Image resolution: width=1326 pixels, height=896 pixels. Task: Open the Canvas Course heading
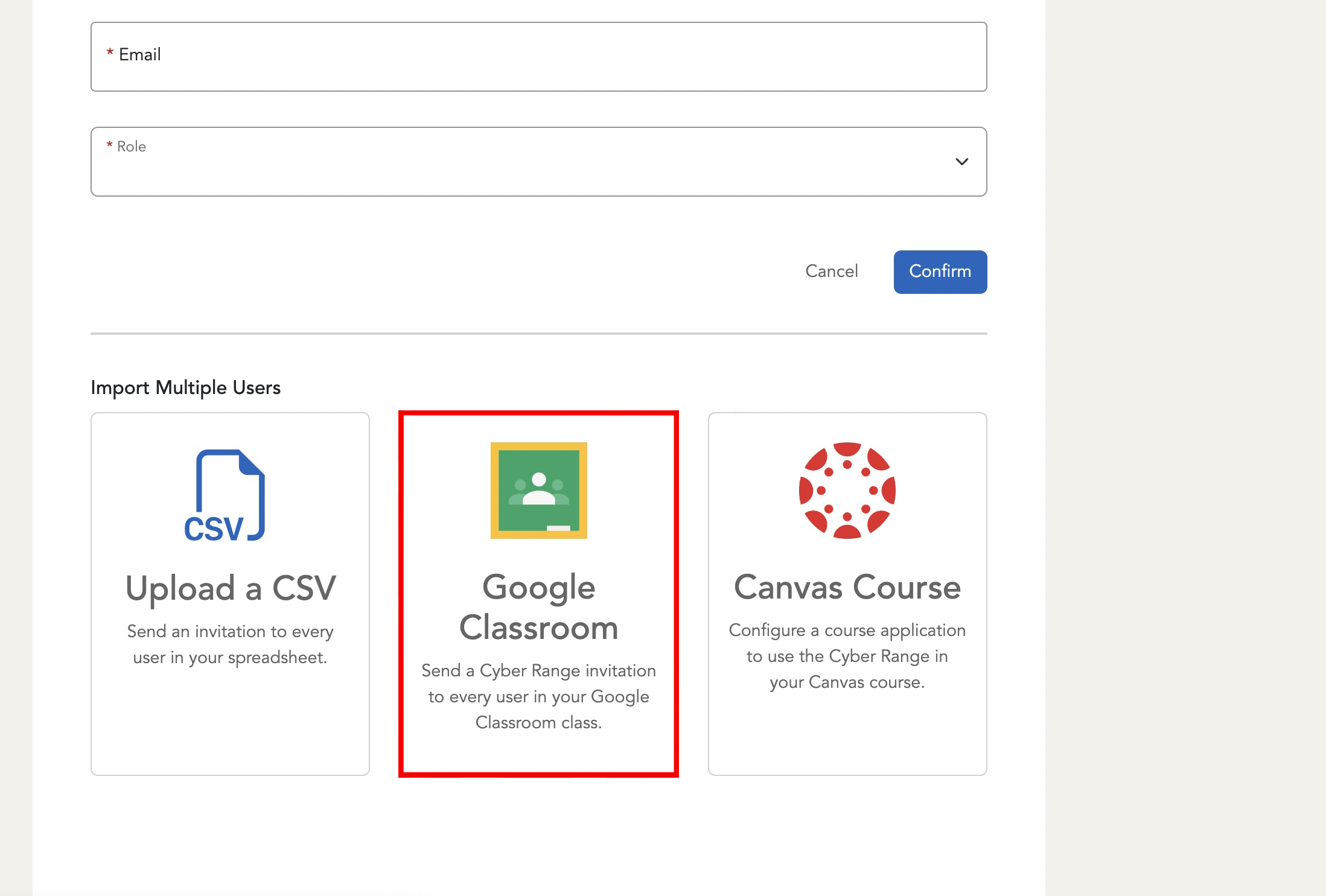tap(847, 587)
